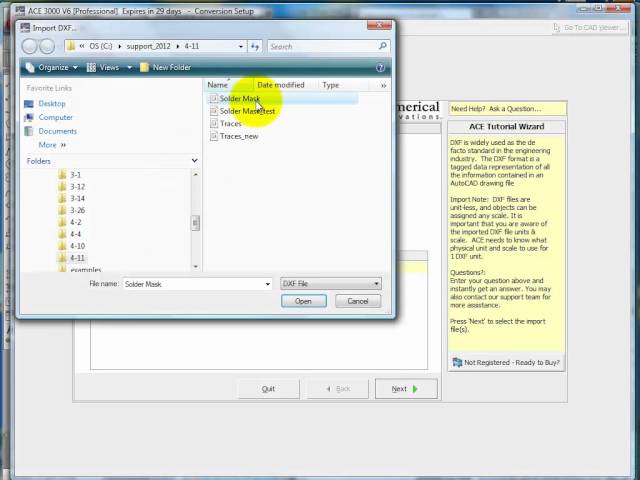Click the Open button
Screen dimensions: 640x480
(x=304, y=301)
